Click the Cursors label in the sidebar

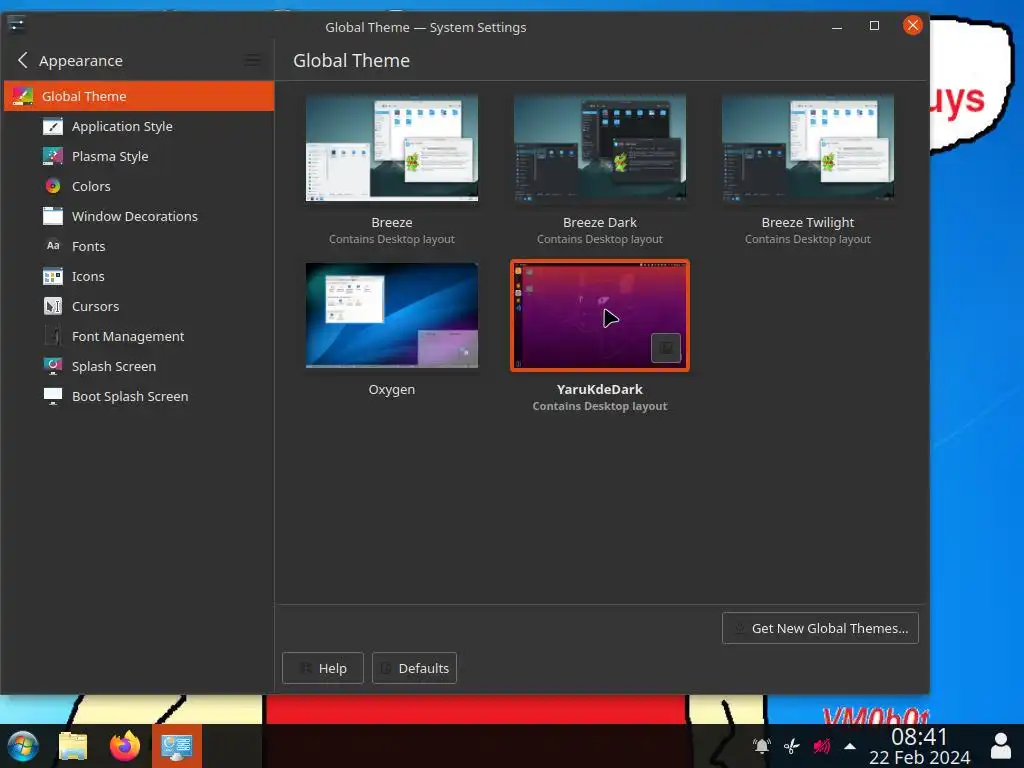[95, 306]
